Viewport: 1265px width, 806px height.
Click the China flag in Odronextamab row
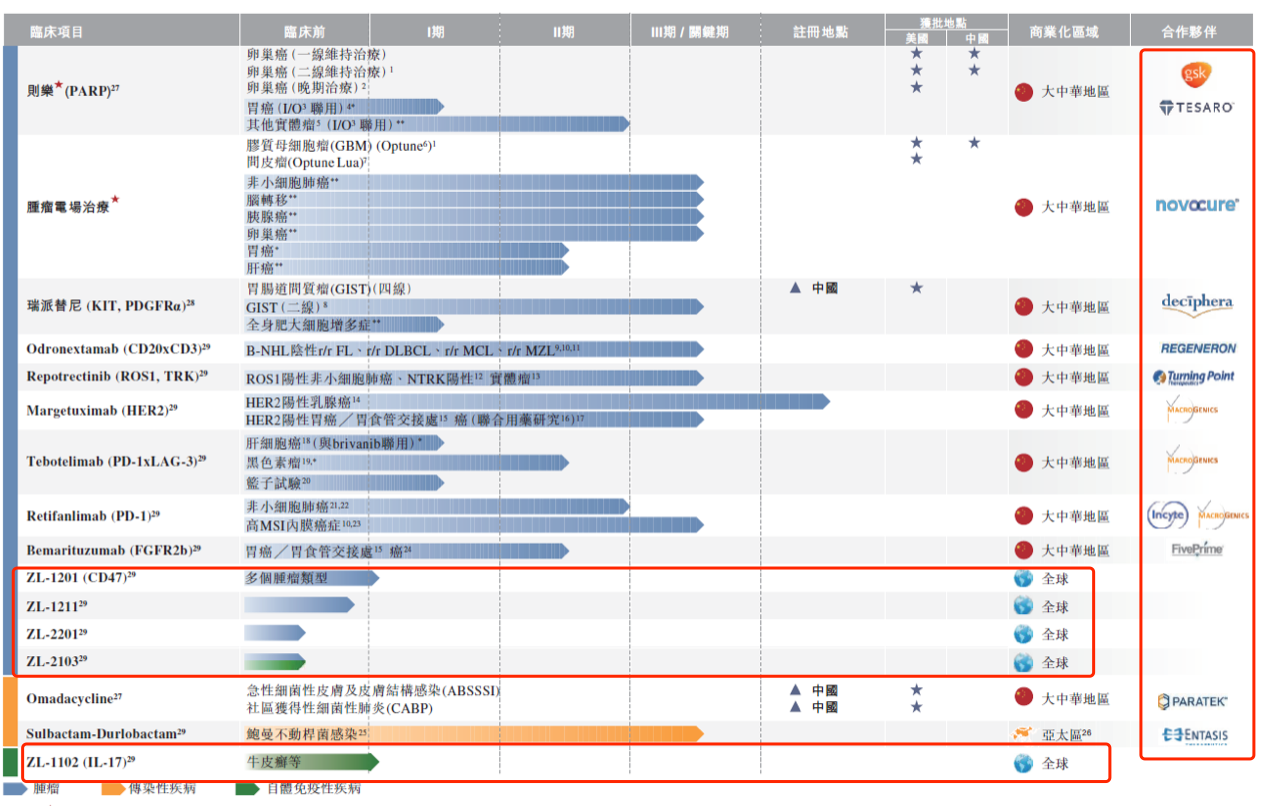(1023, 349)
